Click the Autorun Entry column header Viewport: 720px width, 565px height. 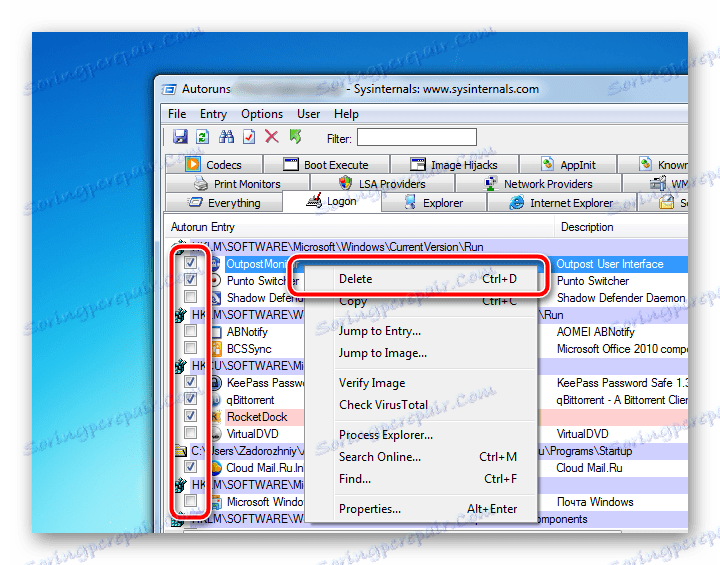point(359,227)
